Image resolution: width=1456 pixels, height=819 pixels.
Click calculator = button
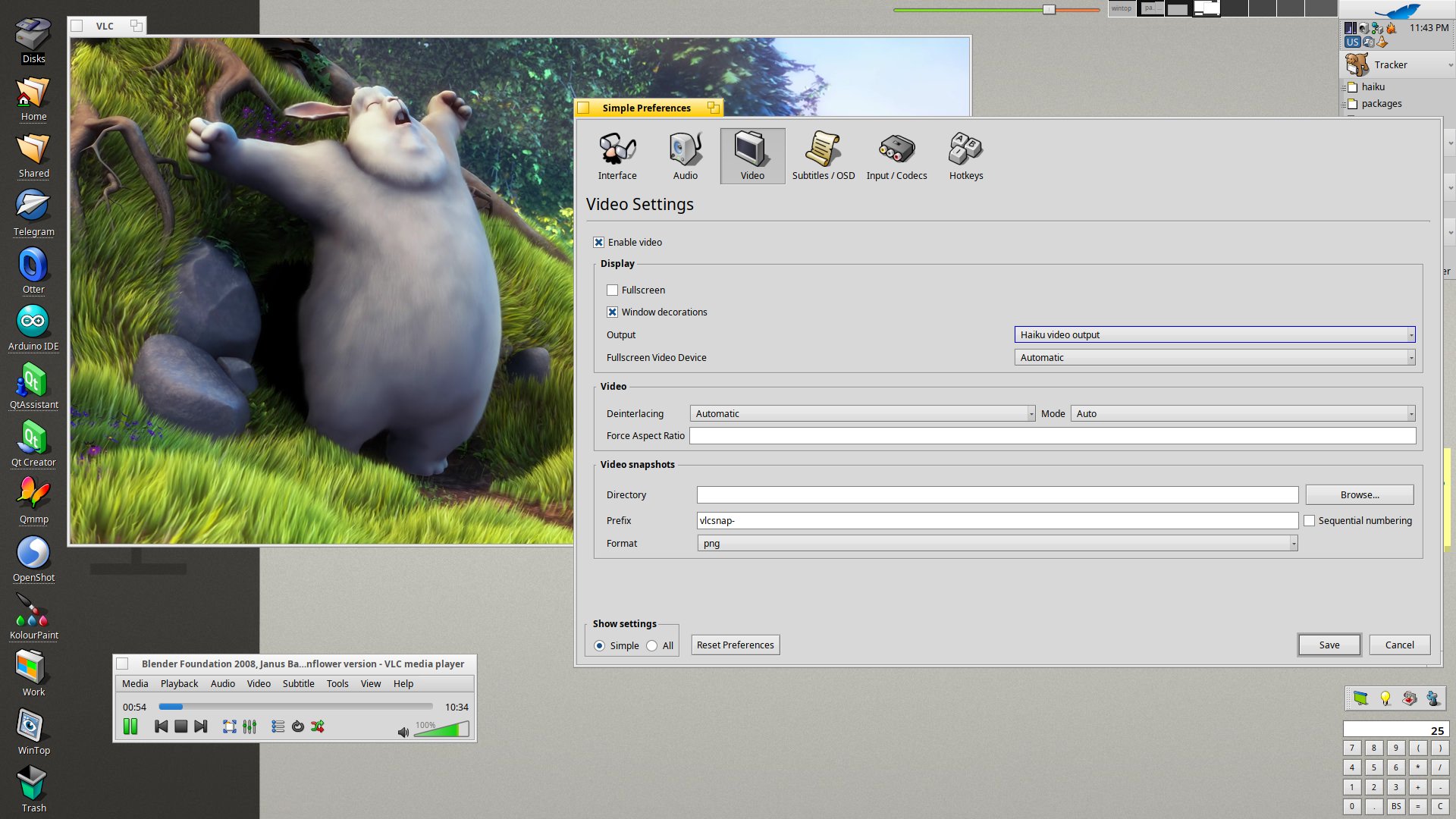tap(1417, 806)
